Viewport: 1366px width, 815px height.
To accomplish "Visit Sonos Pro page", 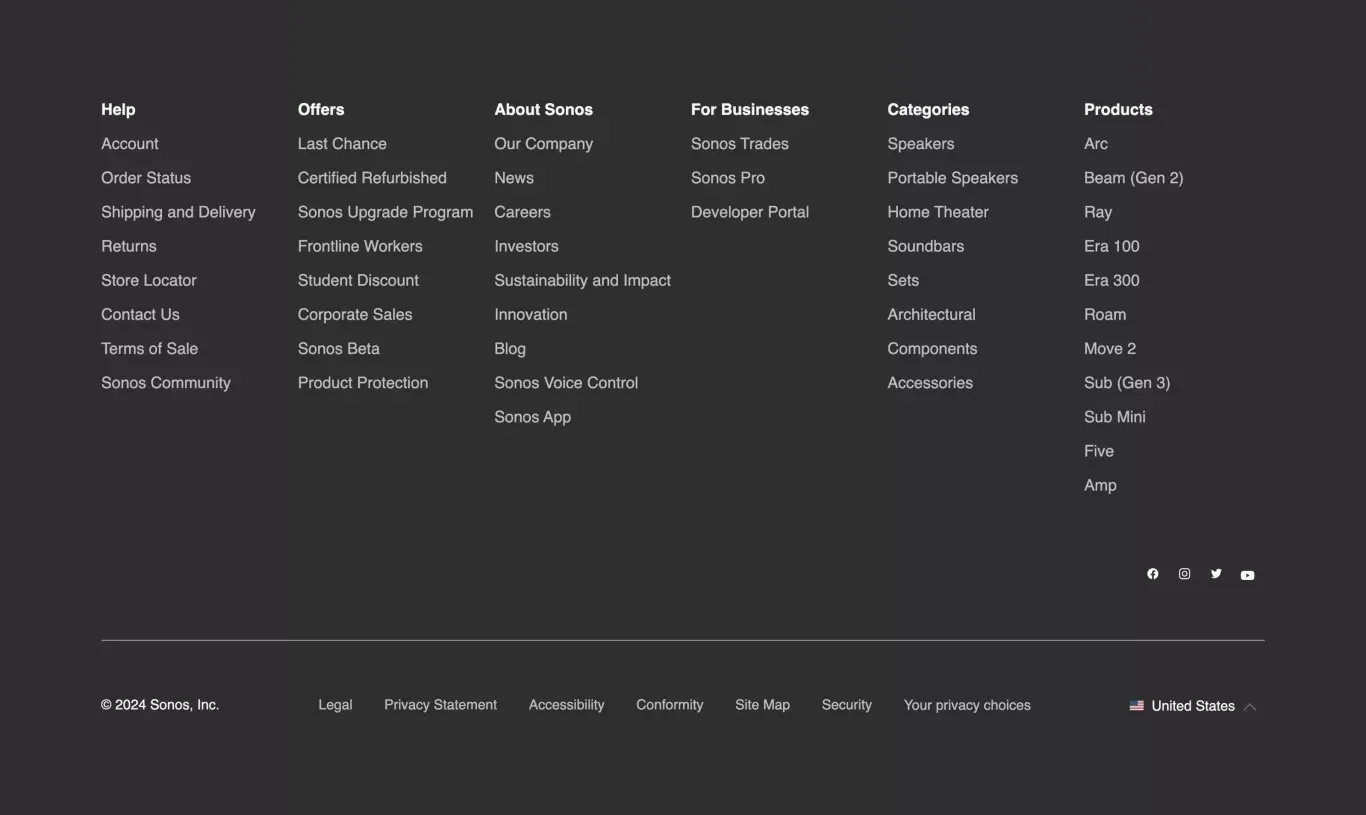I will [728, 178].
